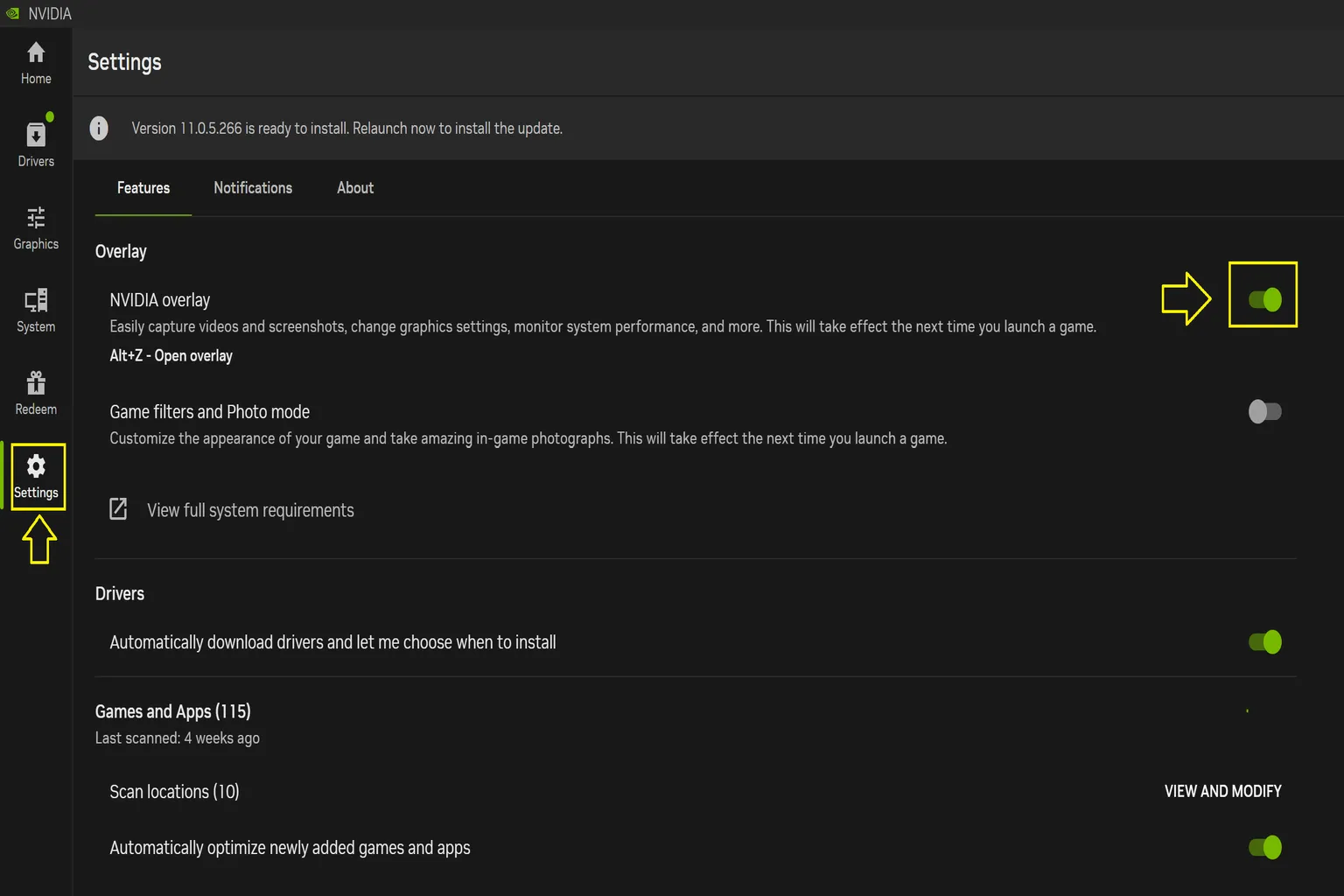
Task: Open the Drivers section icon
Action: 36,135
